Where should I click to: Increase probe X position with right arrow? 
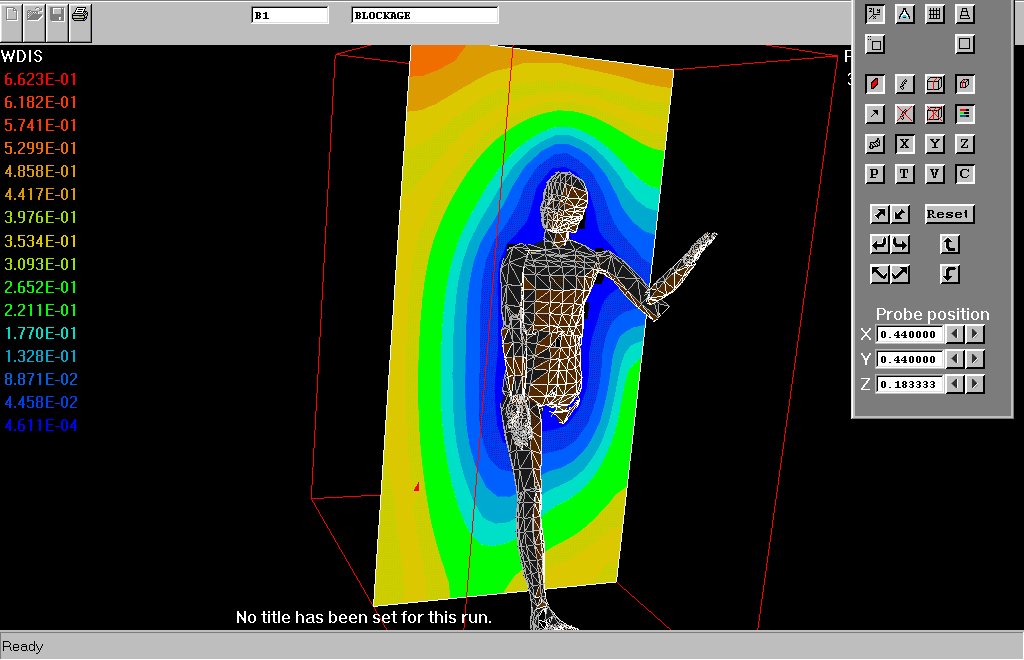975,334
